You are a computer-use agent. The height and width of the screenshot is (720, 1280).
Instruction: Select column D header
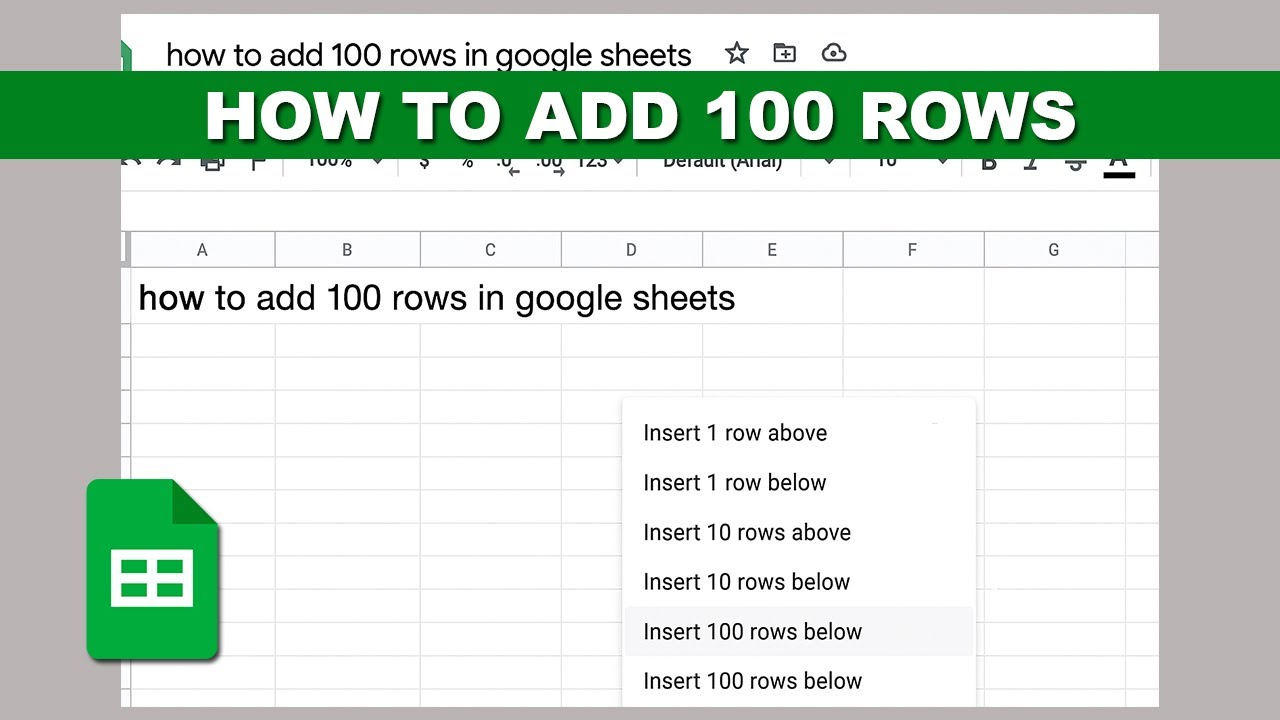coord(631,250)
